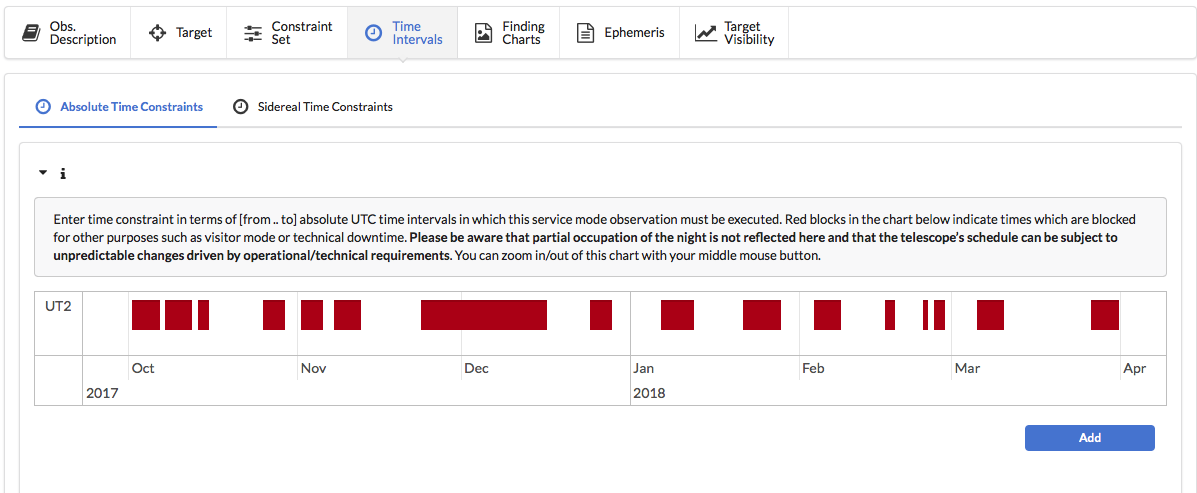Click the info "i" icon above the description
The width and height of the screenshot is (1197, 493).
click(x=63, y=174)
